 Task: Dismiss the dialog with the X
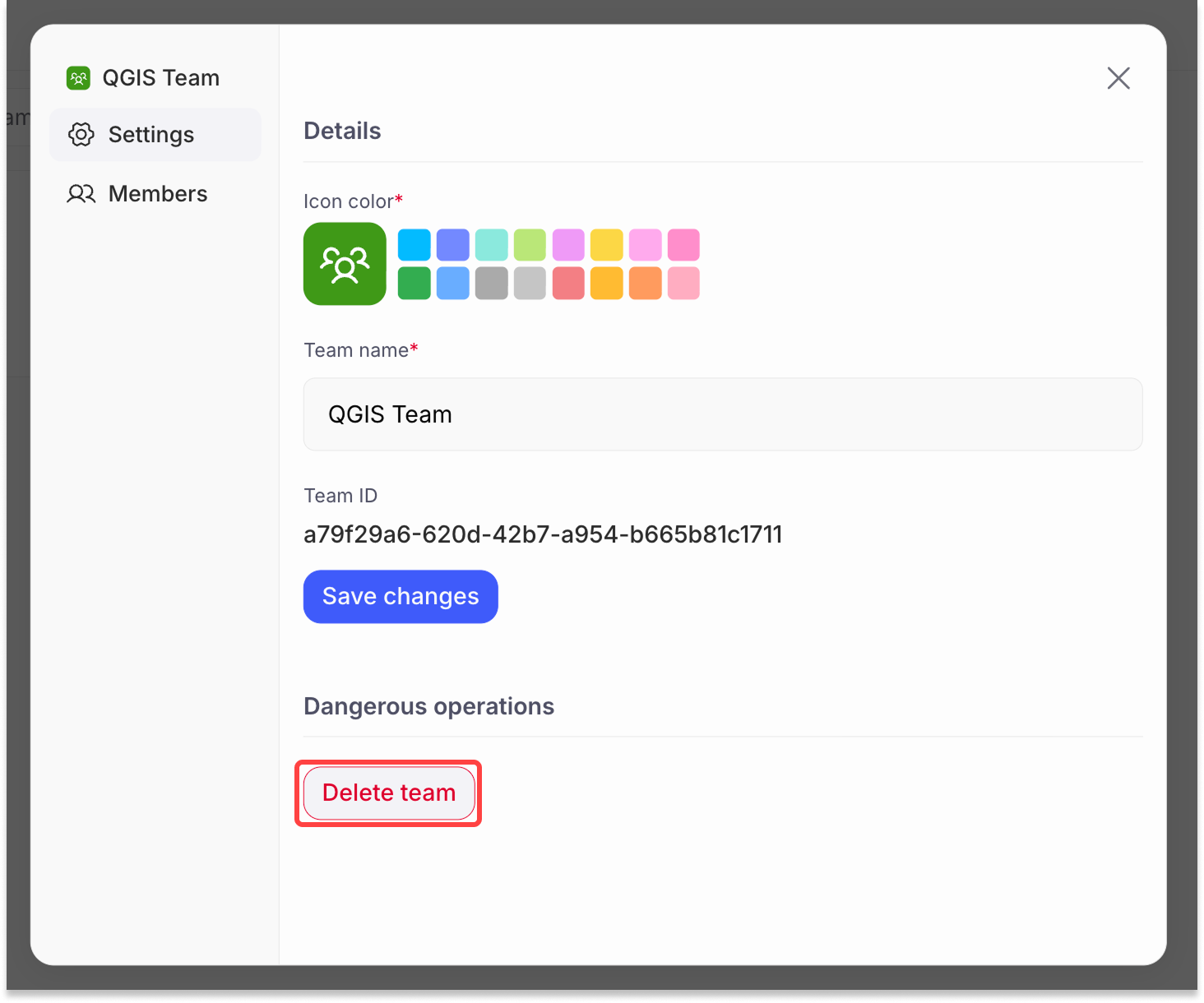[x=1118, y=78]
